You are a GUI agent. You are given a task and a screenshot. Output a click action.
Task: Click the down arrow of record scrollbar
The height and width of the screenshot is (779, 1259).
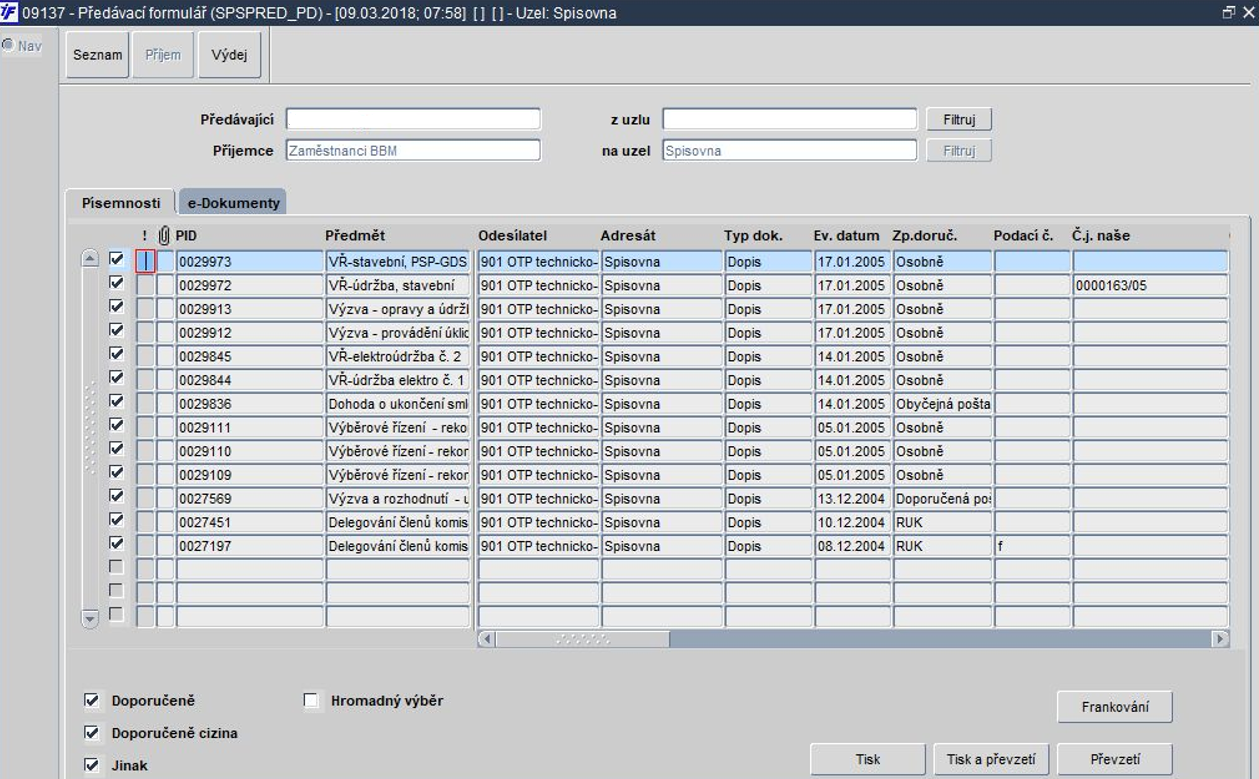pyautogui.click(x=90, y=618)
